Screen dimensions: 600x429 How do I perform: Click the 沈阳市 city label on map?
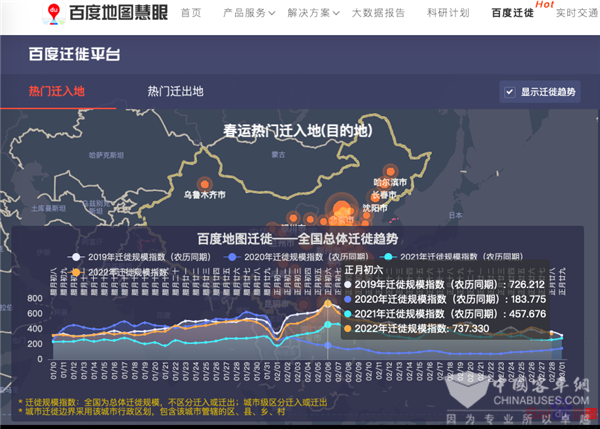point(375,208)
